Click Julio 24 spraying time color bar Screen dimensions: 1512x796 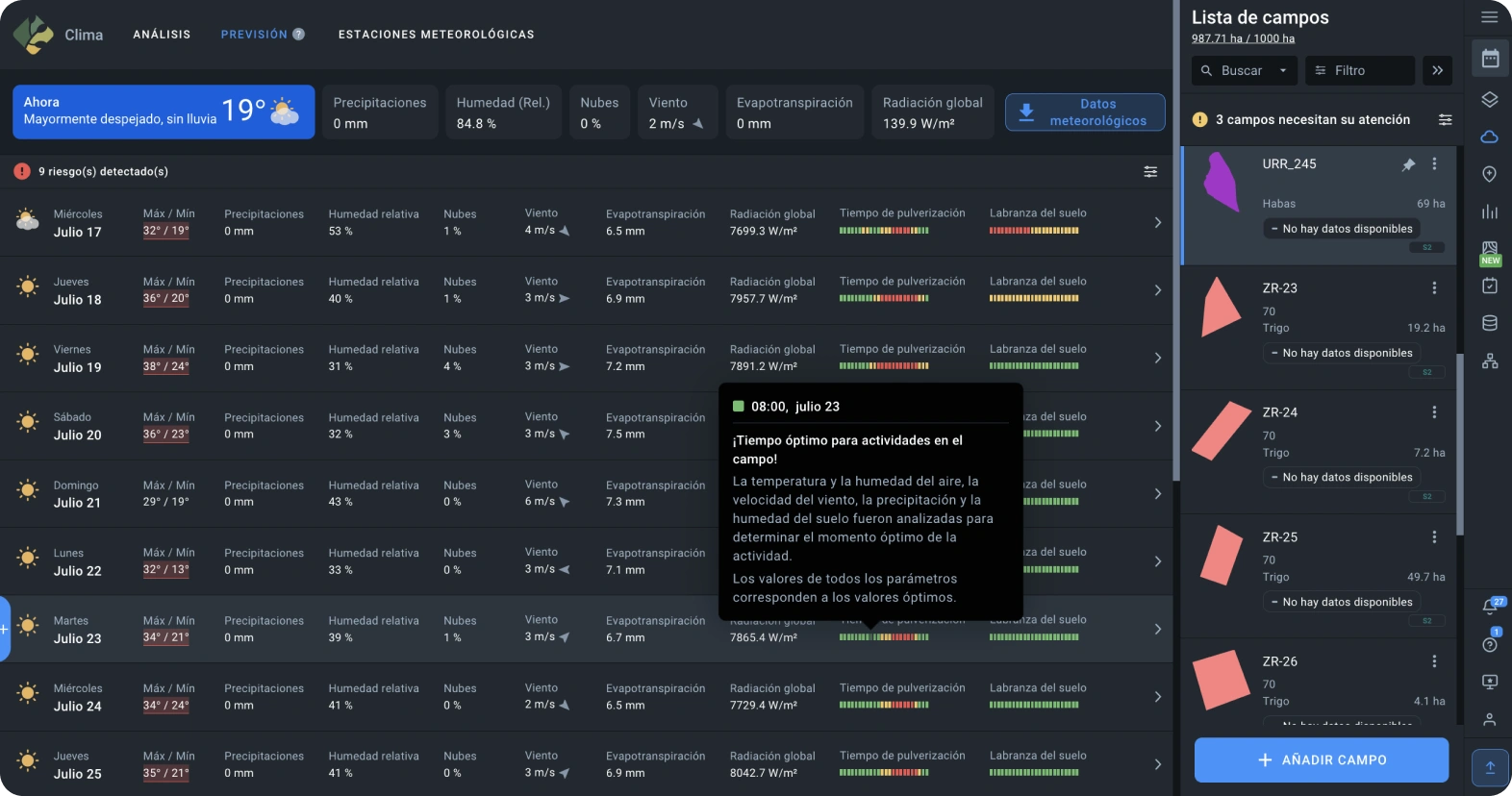pos(883,706)
